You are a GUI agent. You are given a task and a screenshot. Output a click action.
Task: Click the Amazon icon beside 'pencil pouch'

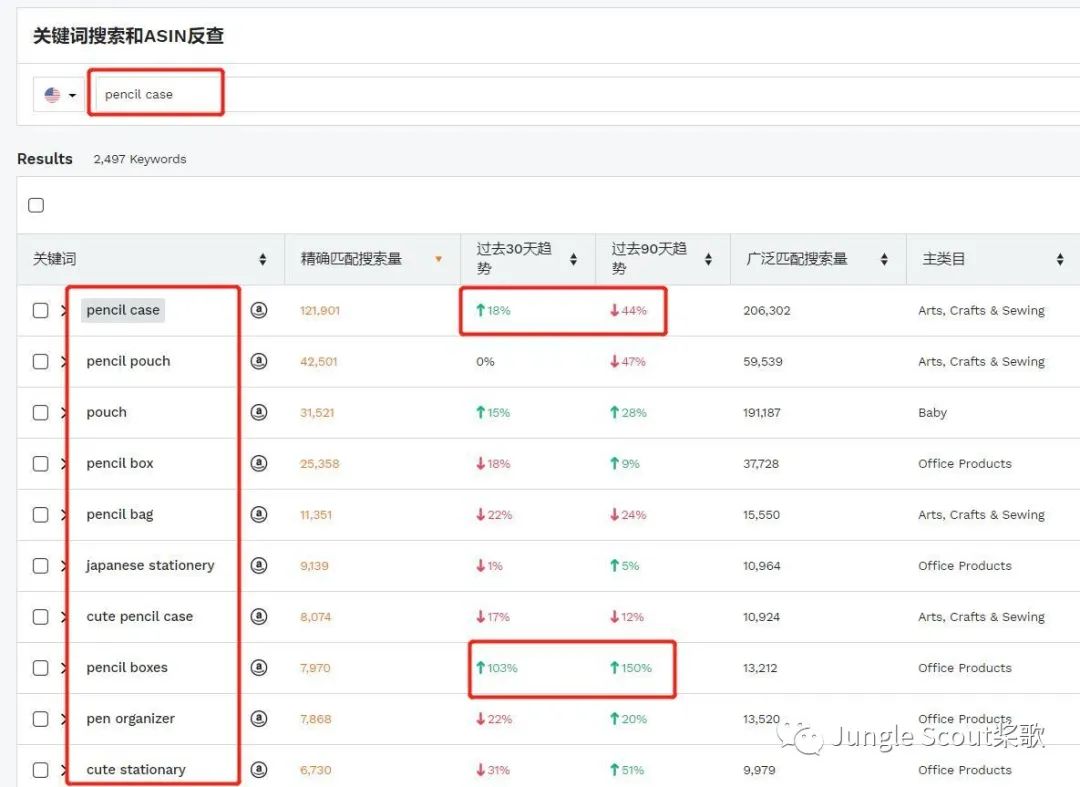click(x=258, y=361)
